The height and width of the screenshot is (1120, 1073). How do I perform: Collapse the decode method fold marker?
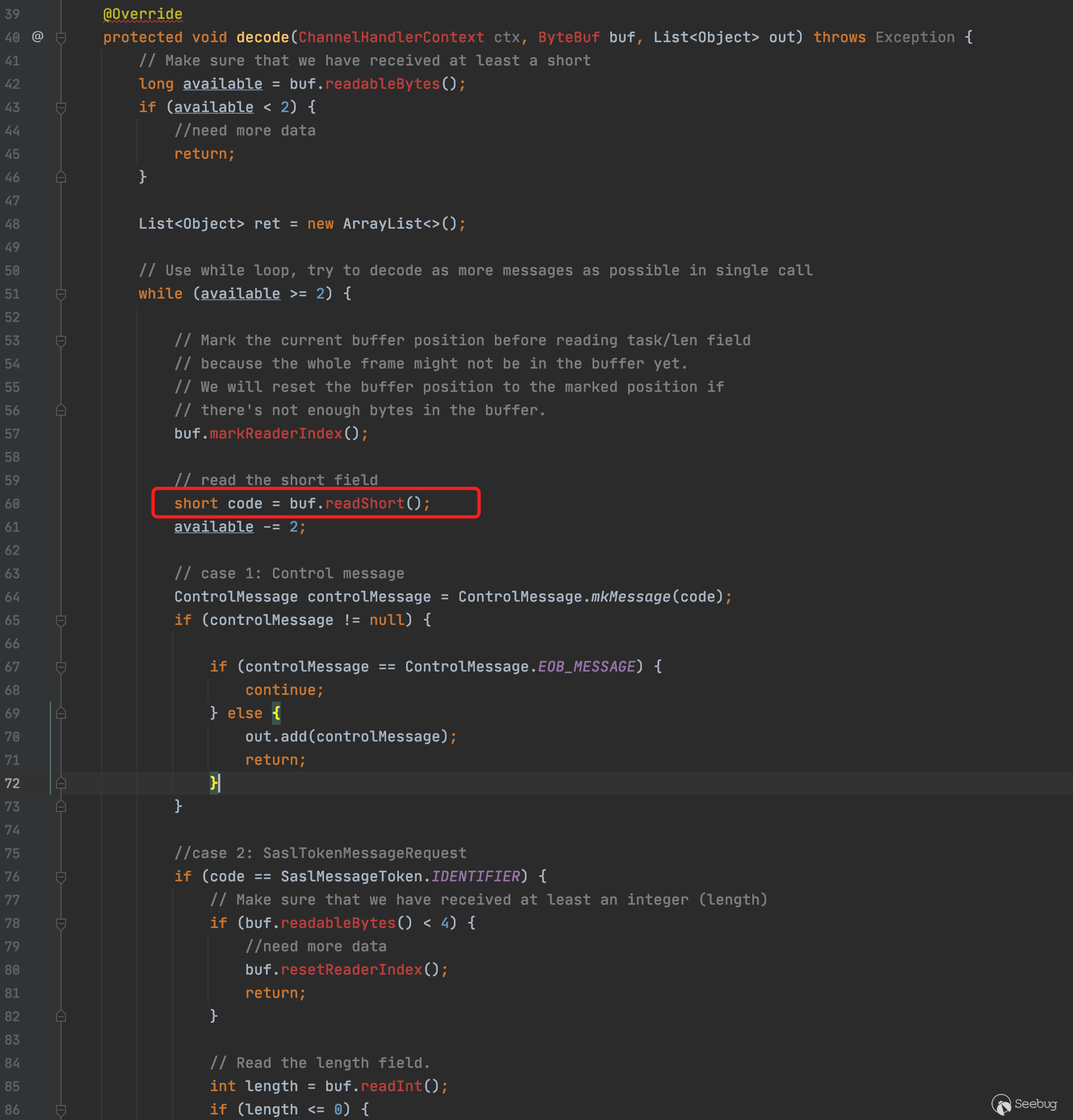[x=61, y=38]
